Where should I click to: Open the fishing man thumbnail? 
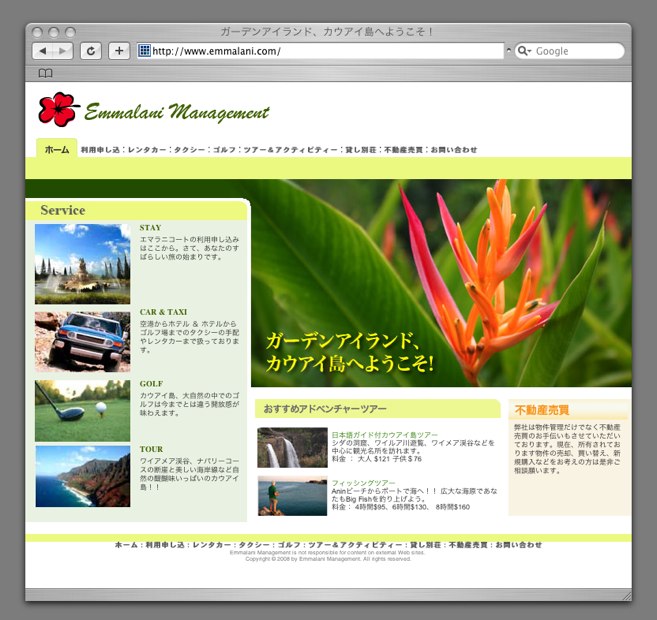[x=292, y=496]
